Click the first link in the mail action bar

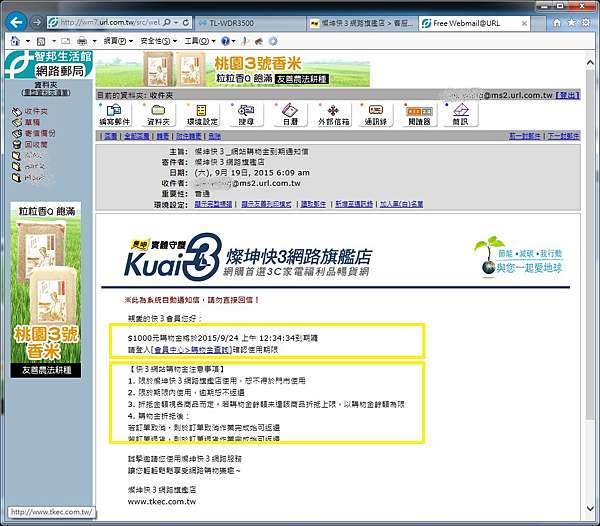111,136
